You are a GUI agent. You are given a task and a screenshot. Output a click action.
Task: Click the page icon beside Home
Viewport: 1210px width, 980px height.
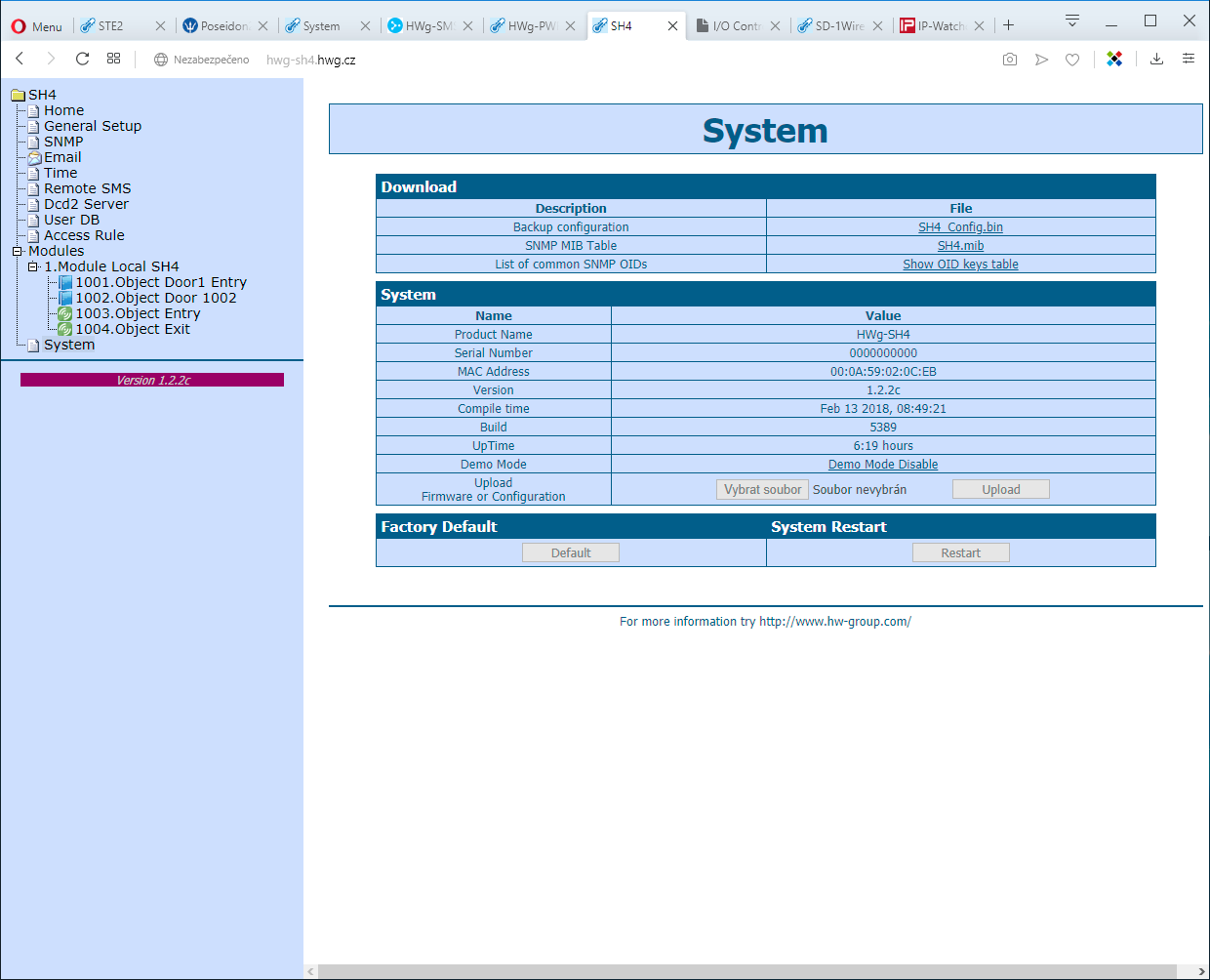34,110
